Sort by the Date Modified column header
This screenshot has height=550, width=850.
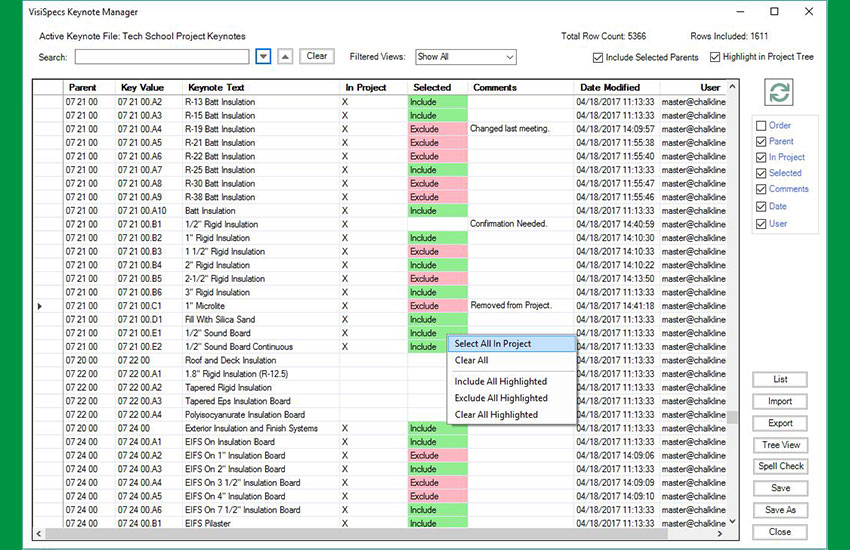[608, 88]
